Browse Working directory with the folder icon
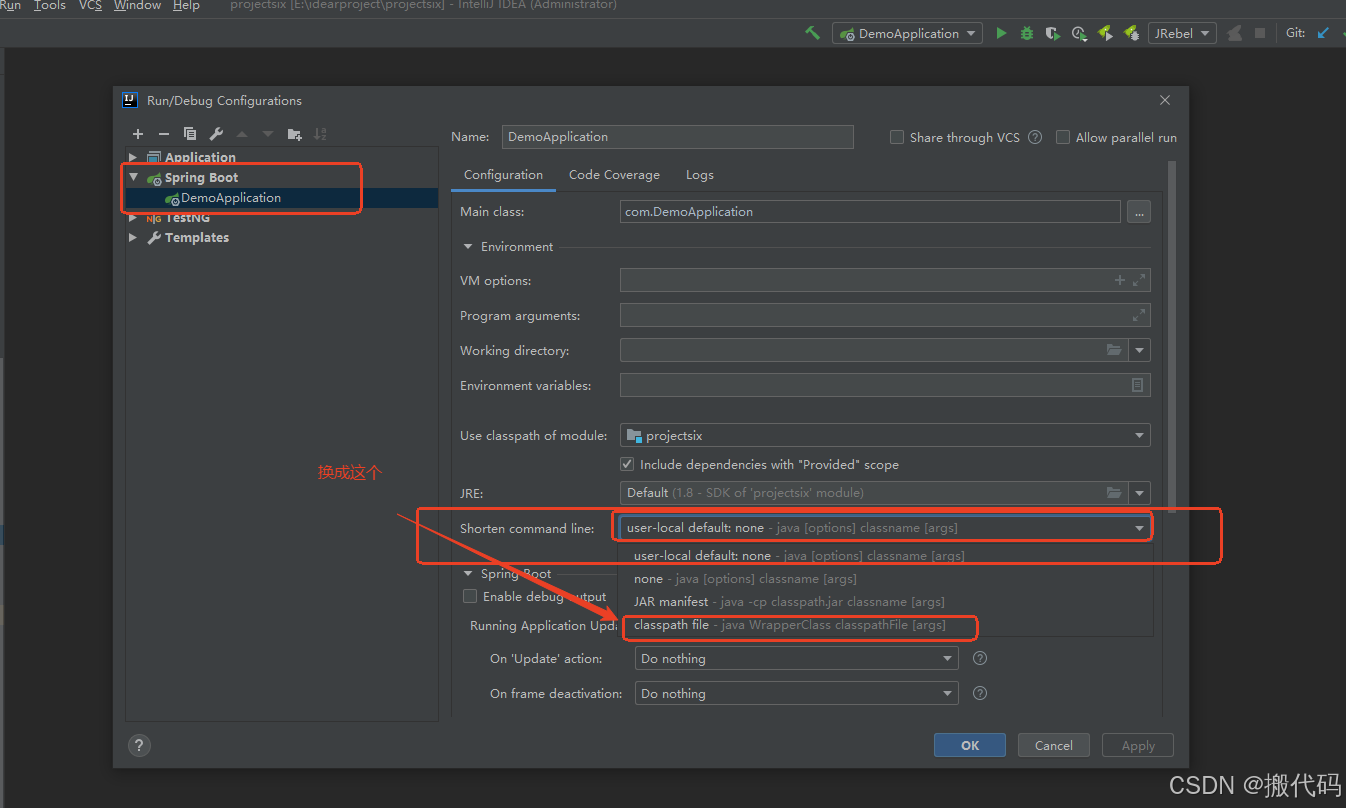The width and height of the screenshot is (1346, 808). pyautogui.click(x=1114, y=350)
